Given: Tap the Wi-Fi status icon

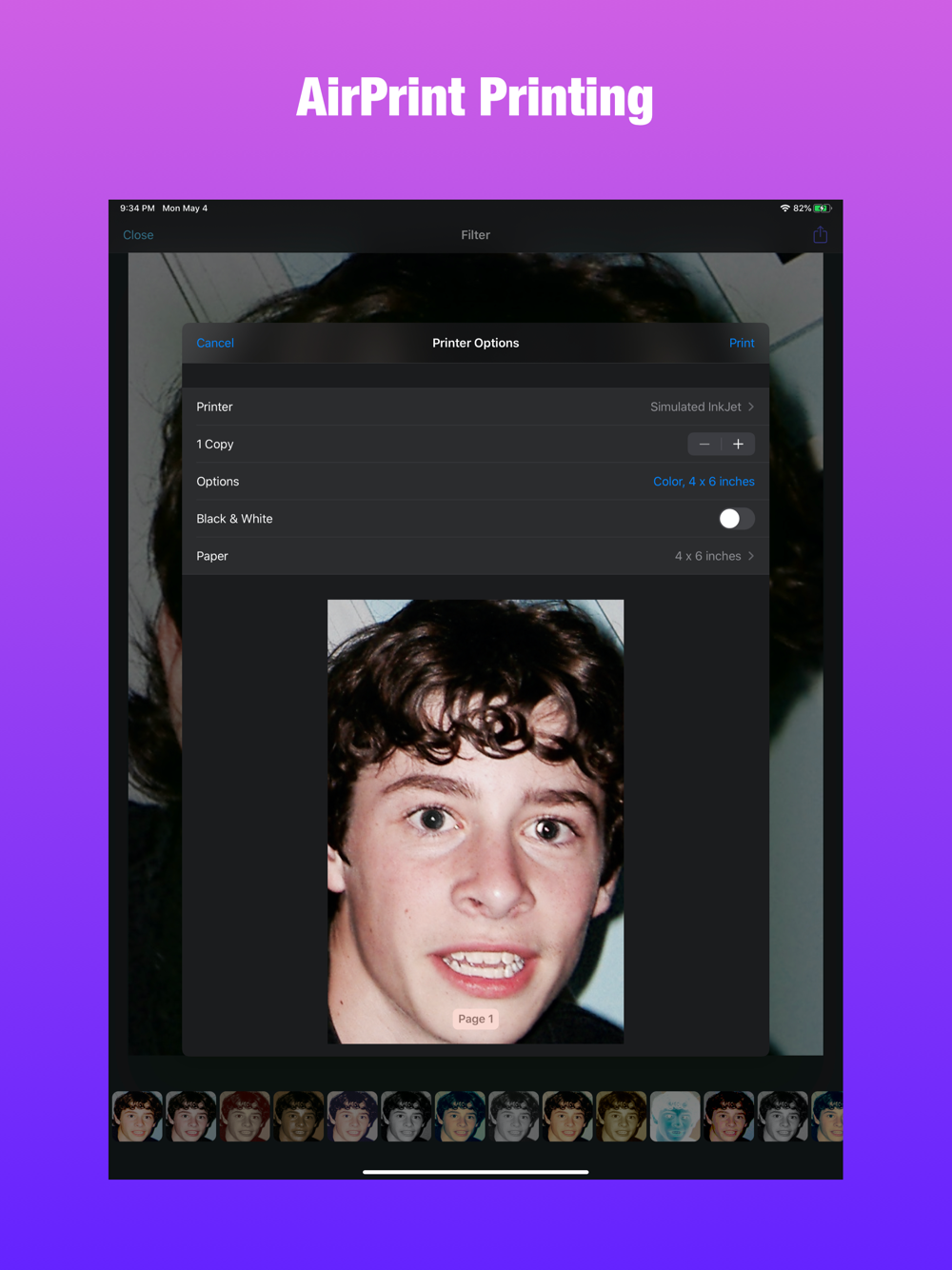Looking at the screenshot, I should pyautogui.click(x=784, y=208).
